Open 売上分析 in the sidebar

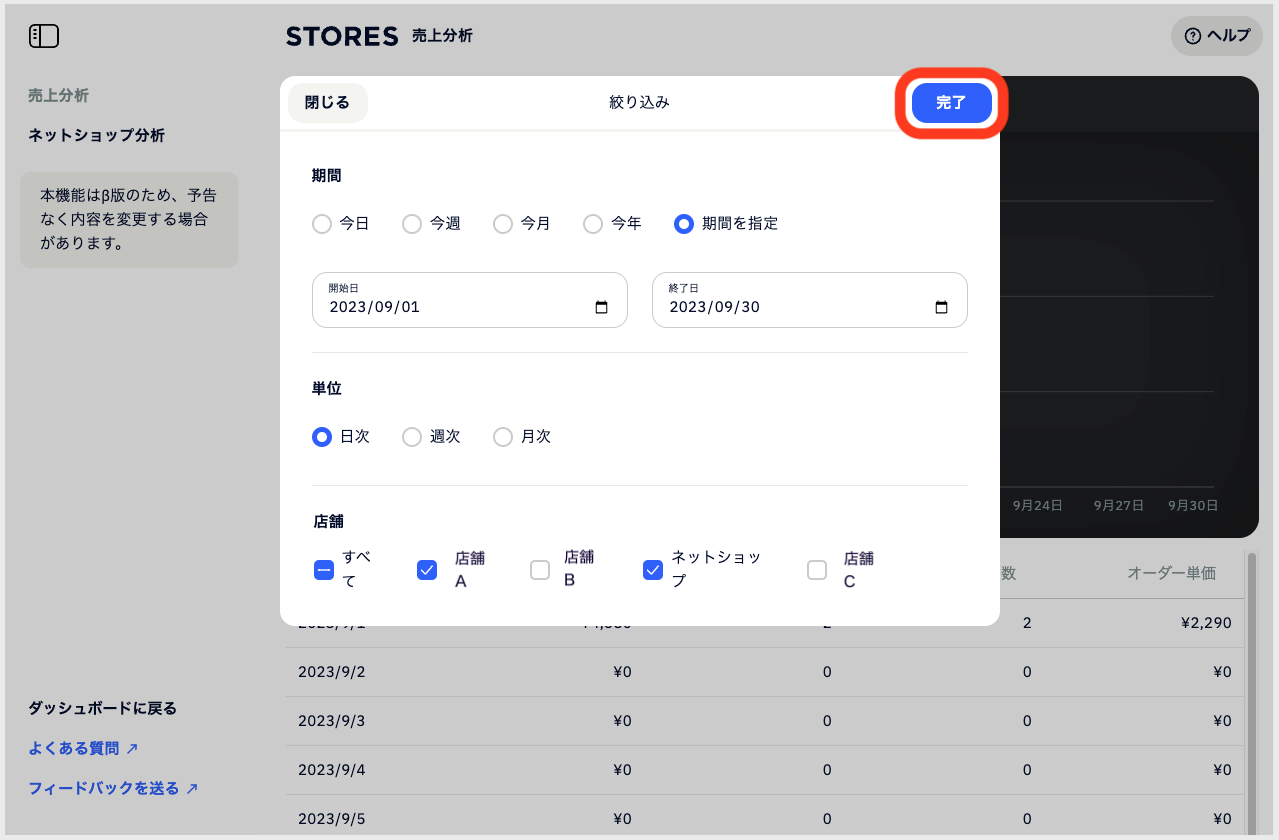click(x=58, y=96)
